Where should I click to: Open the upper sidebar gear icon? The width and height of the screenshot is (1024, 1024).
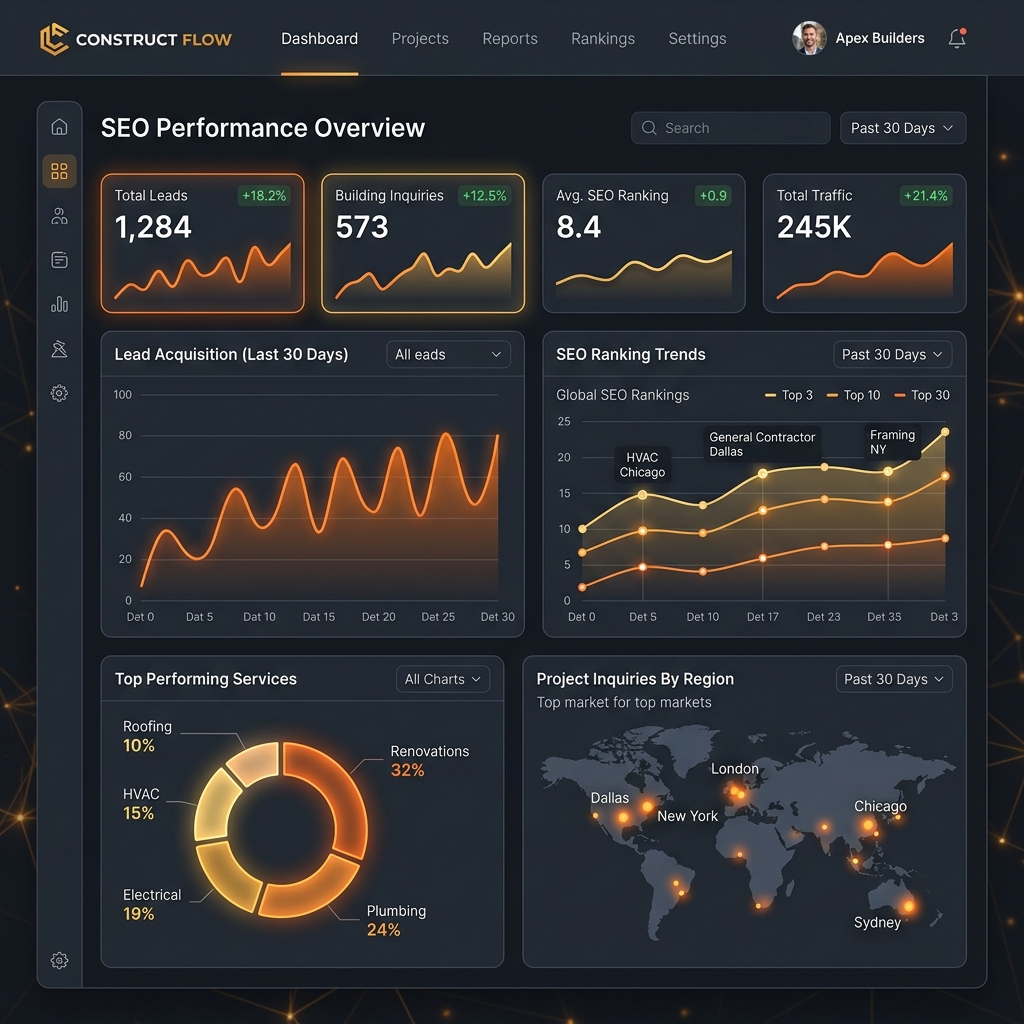click(x=59, y=393)
